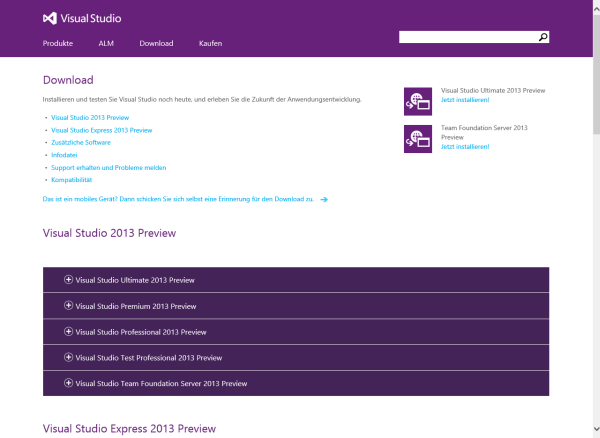Screen dimensions: 600x438
Task: Open the ALM menu
Action: [x=106, y=43]
